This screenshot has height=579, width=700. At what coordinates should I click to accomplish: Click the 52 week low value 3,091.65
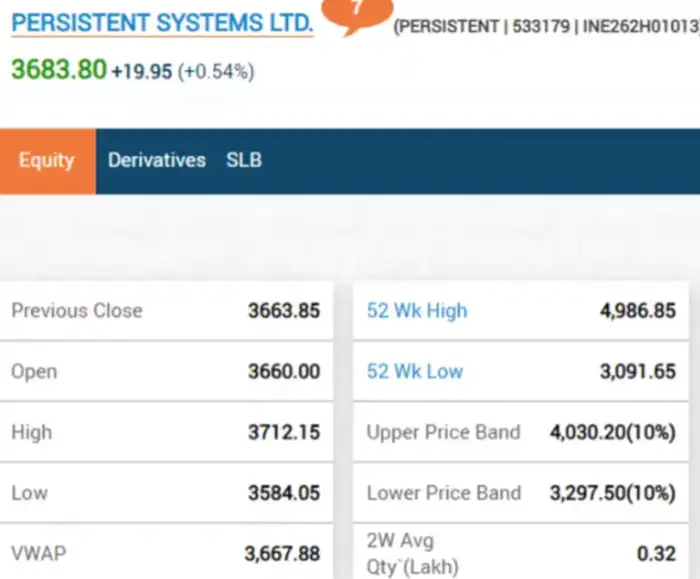click(x=638, y=371)
